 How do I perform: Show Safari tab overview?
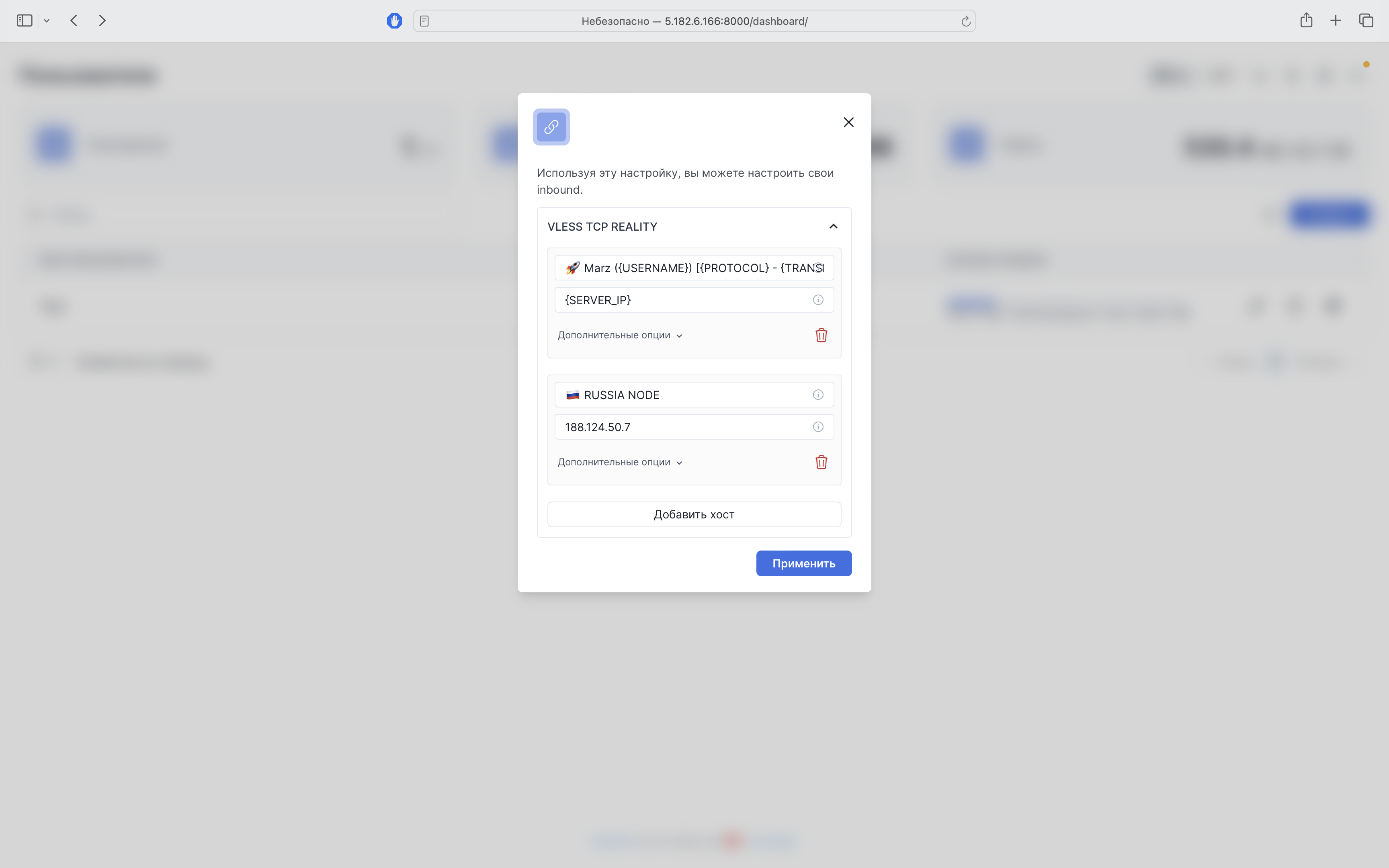coord(1365,20)
